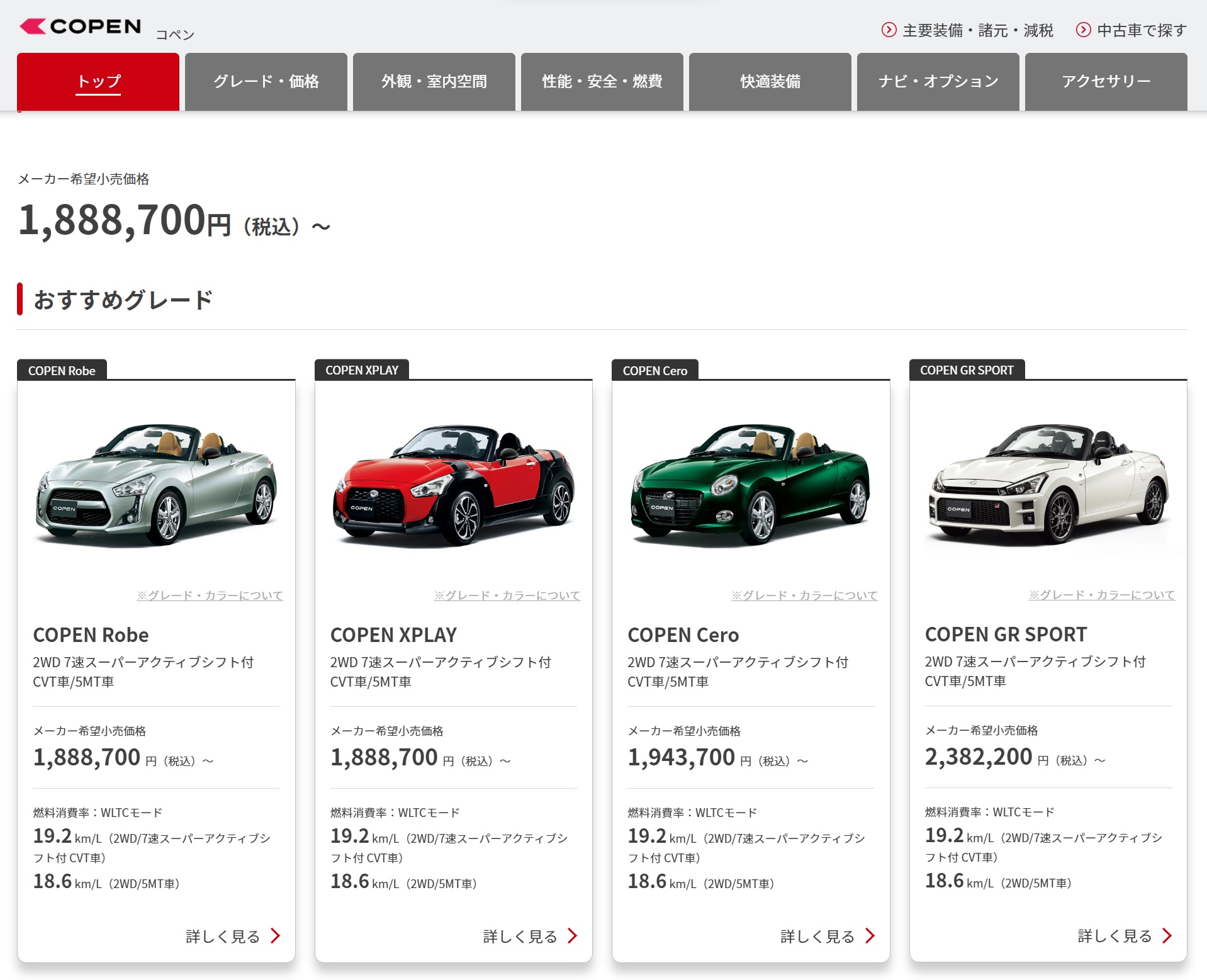Click circled arrow icon beside 主要装備・諸元・減税

889,30
